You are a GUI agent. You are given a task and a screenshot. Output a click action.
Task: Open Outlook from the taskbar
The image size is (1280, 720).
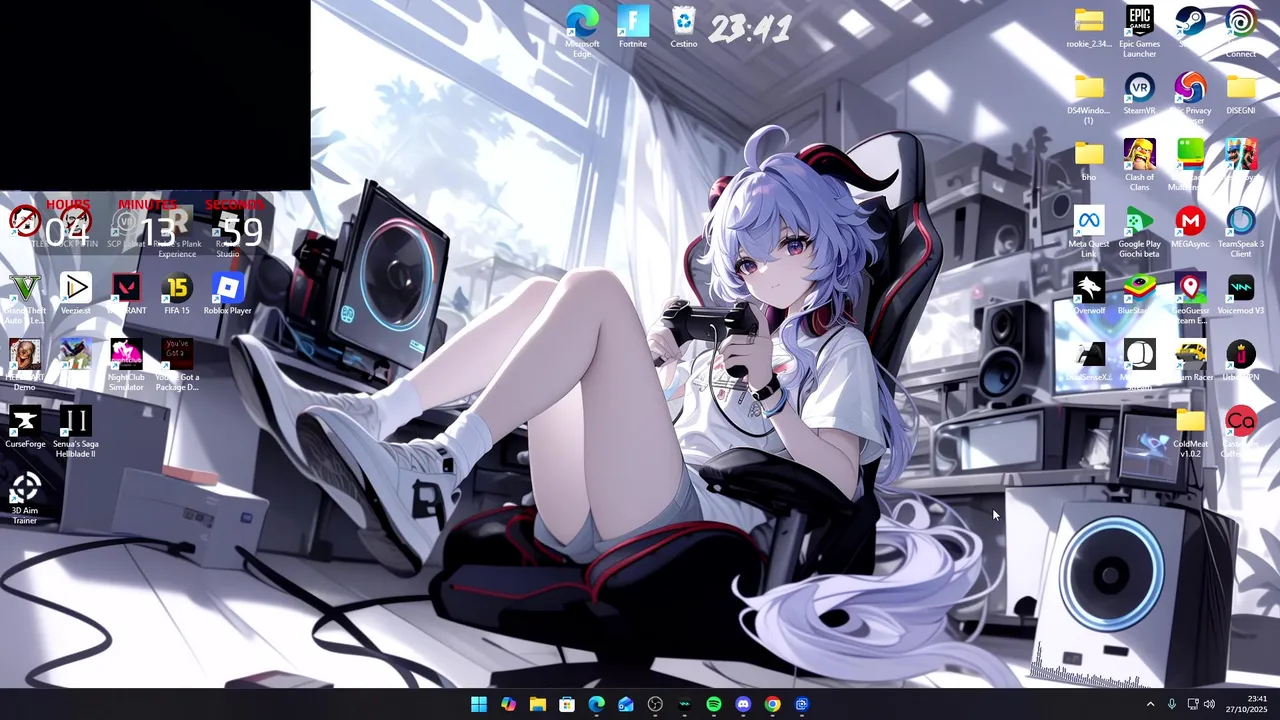[x=626, y=704]
